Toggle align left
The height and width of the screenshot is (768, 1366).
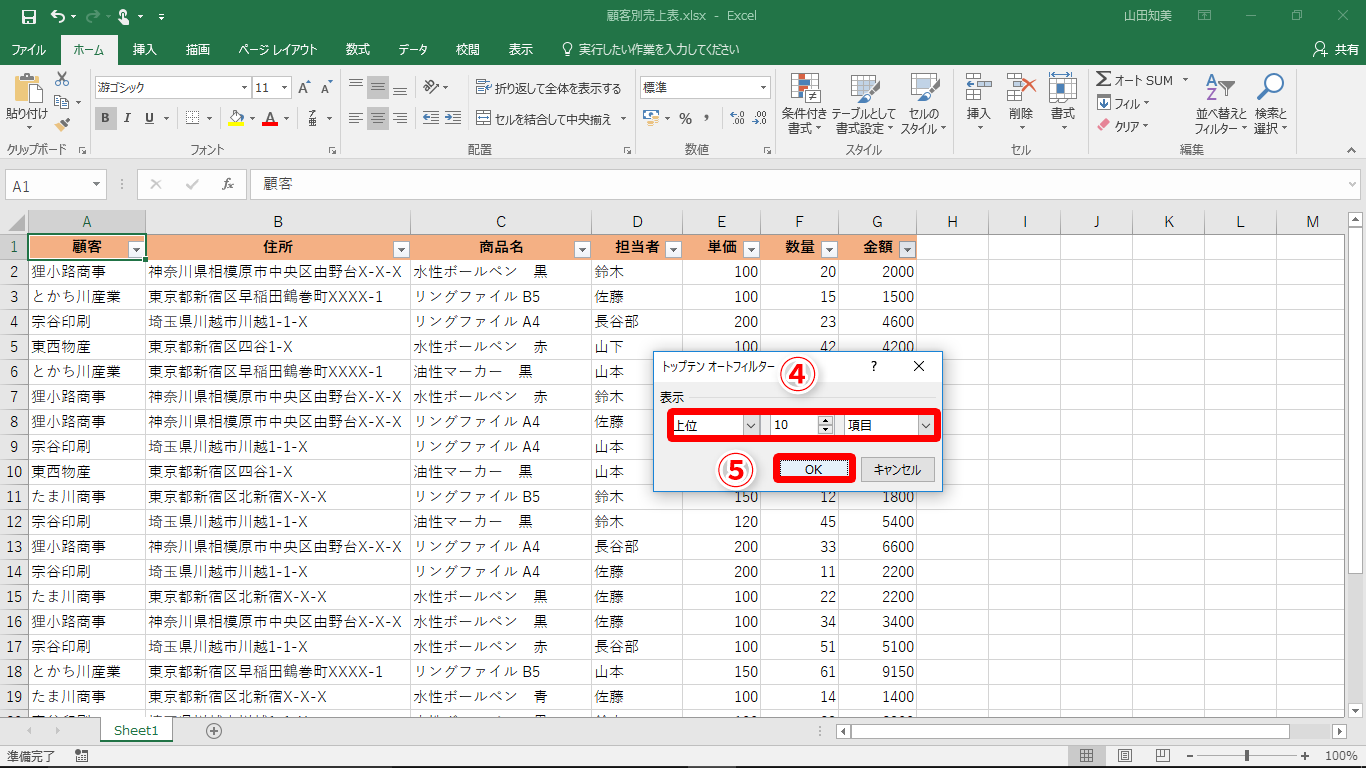tap(356, 118)
